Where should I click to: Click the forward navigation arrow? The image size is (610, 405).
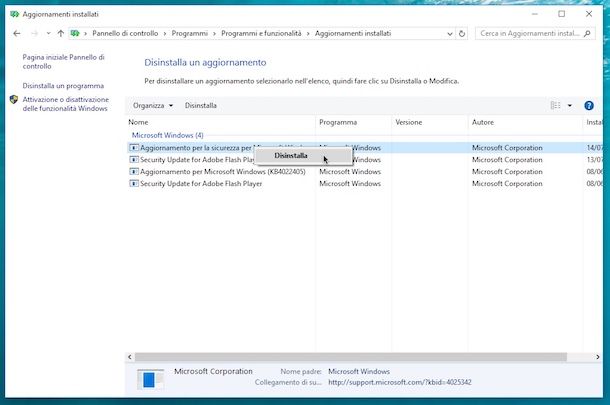pos(35,33)
